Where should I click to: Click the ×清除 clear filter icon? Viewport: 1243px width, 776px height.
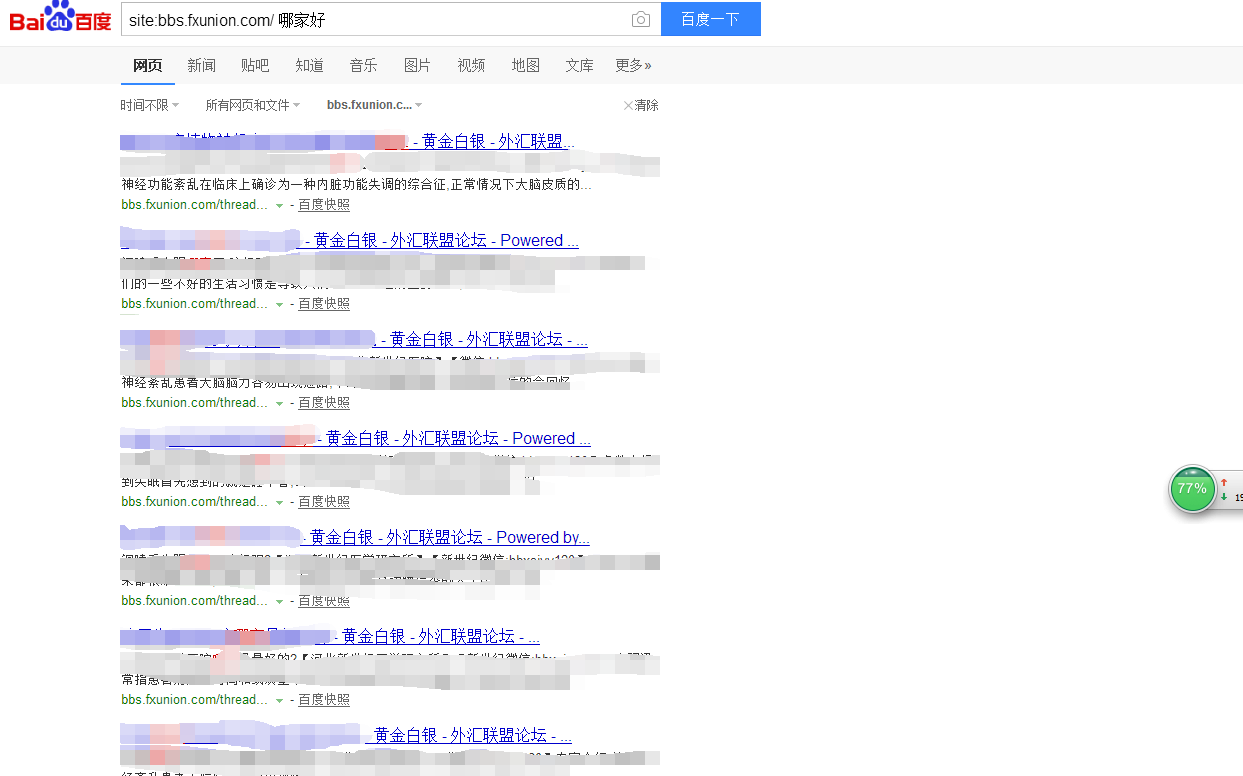click(x=639, y=105)
